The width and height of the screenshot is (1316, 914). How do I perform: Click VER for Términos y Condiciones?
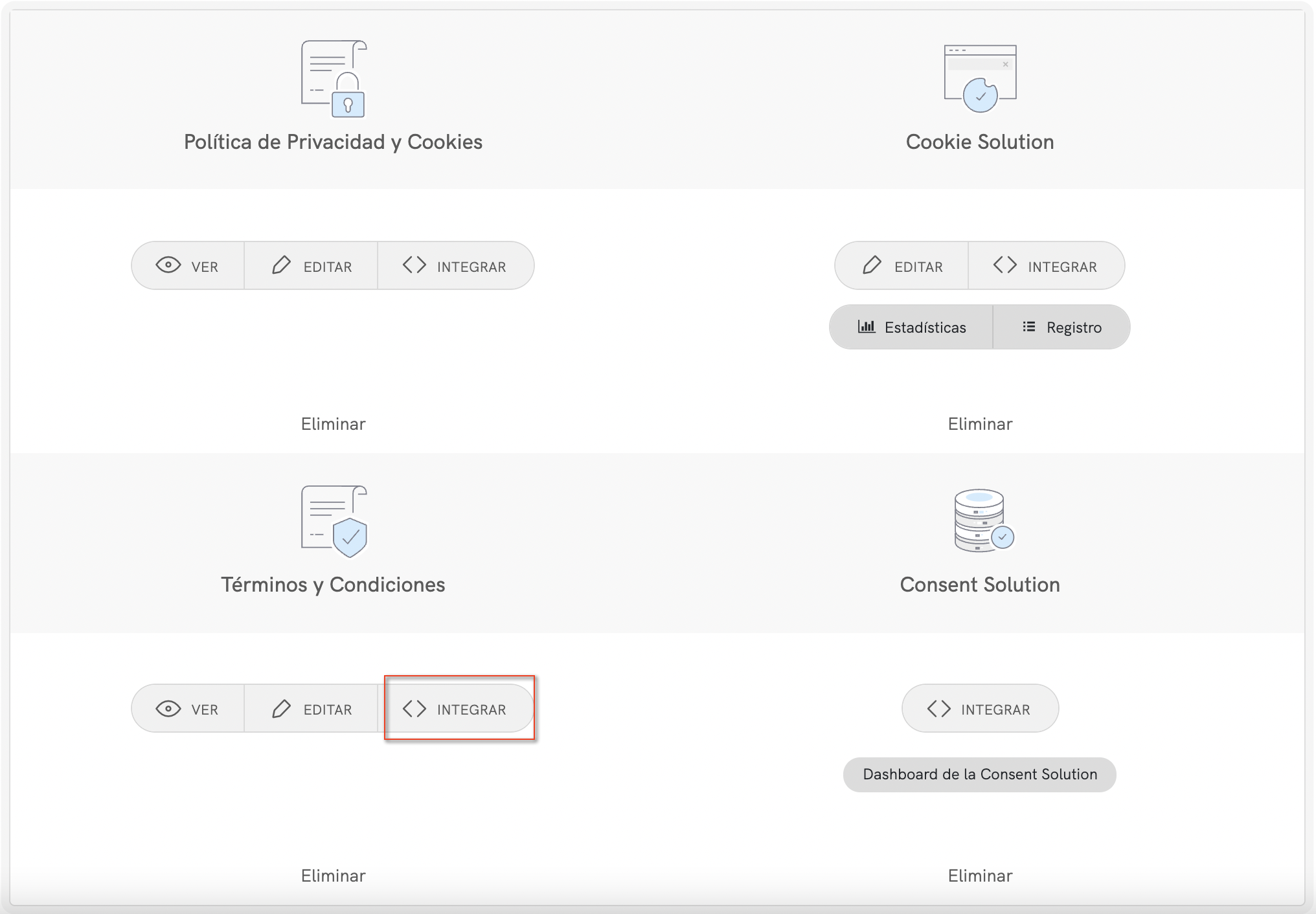(188, 709)
